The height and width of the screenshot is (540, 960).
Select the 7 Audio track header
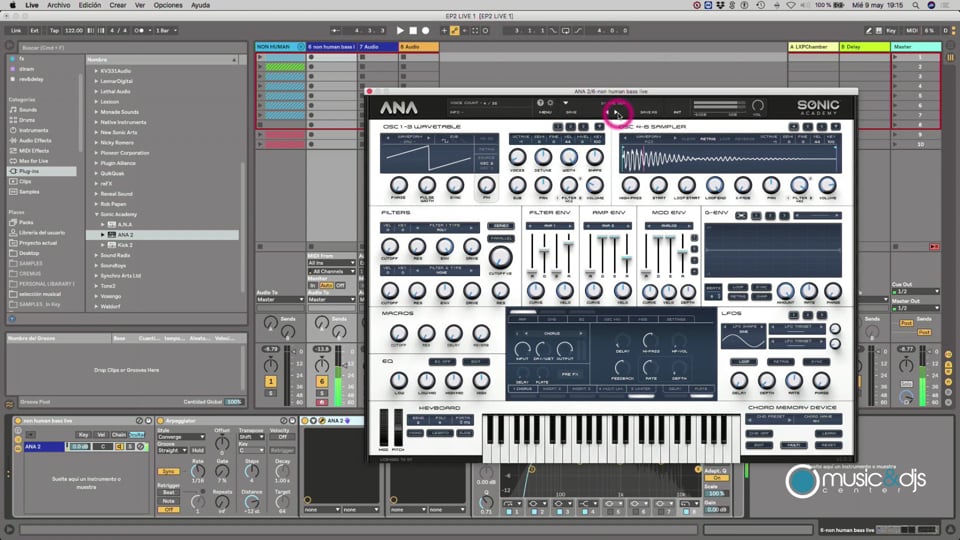pyautogui.click(x=378, y=47)
